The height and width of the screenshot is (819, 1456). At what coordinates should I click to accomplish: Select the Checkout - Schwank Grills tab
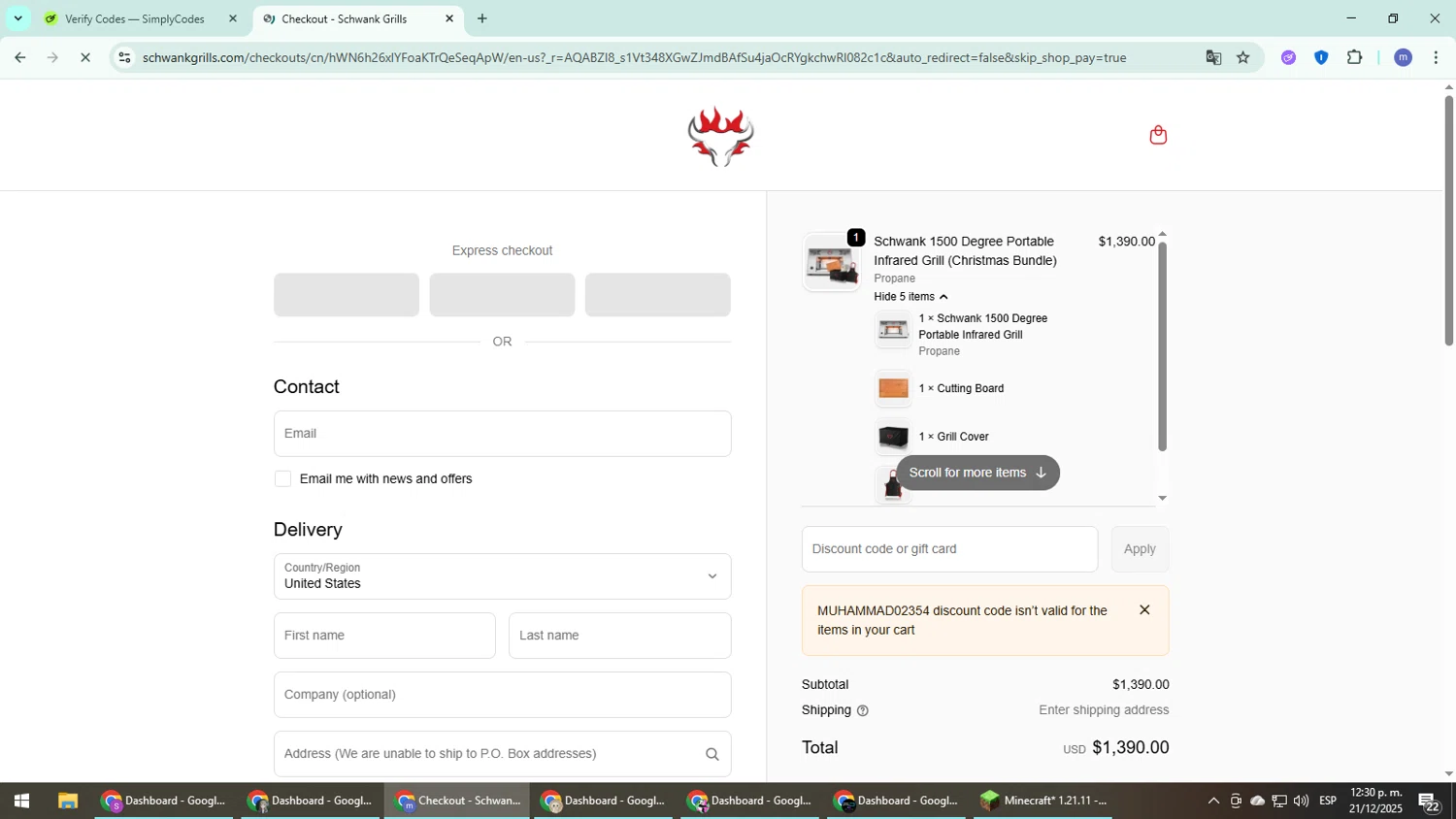[345, 18]
